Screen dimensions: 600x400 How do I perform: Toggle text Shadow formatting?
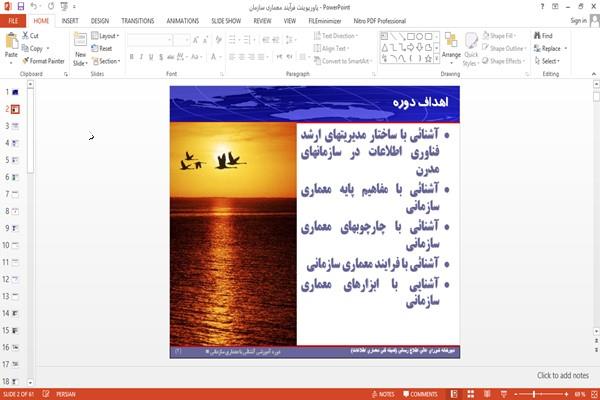pos(161,57)
